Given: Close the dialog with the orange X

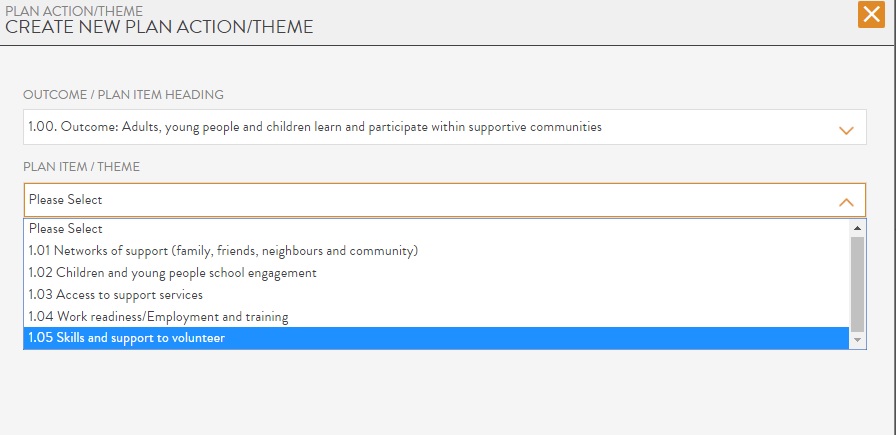Looking at the screenshot, I should tap(871, 15).
